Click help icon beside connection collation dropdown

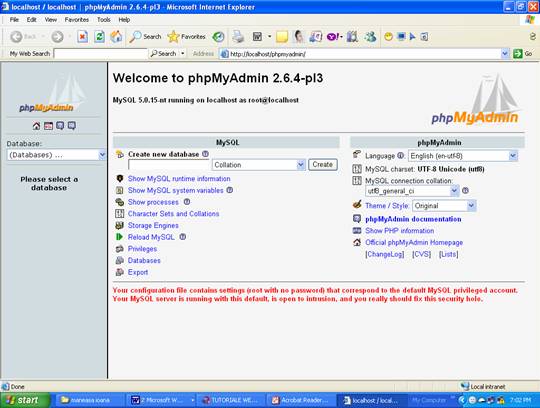click(x=465, y=190)
